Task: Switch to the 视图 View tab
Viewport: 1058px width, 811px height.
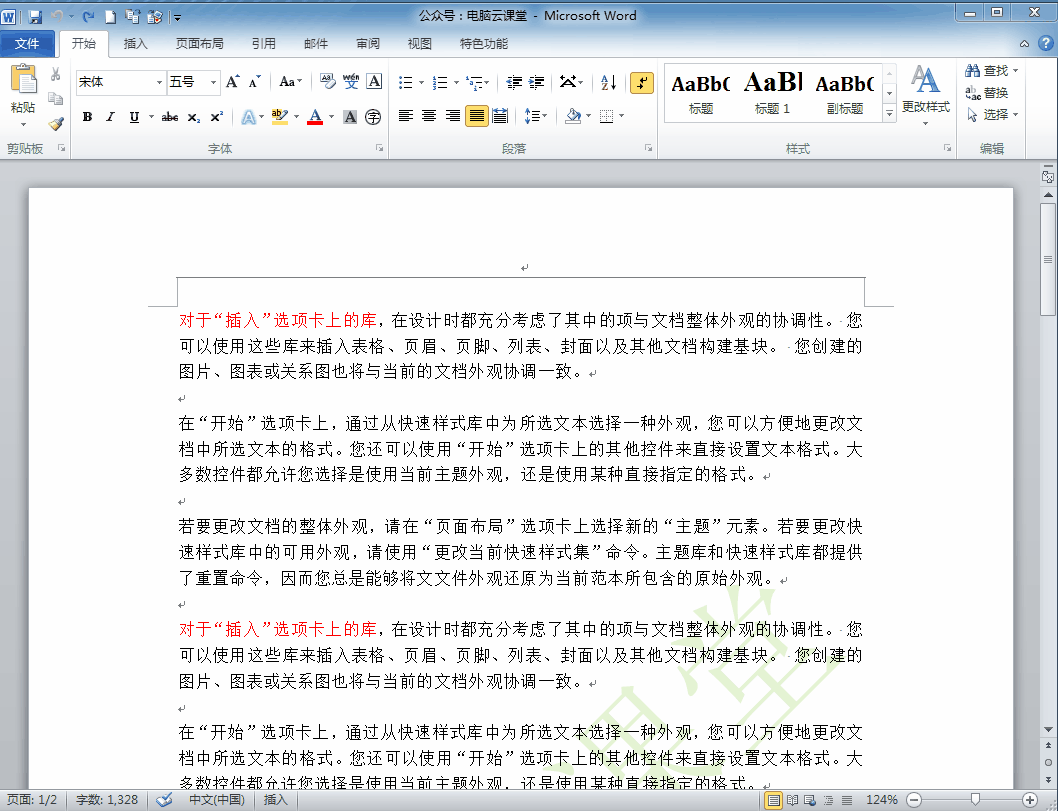Action: point(420,44)
